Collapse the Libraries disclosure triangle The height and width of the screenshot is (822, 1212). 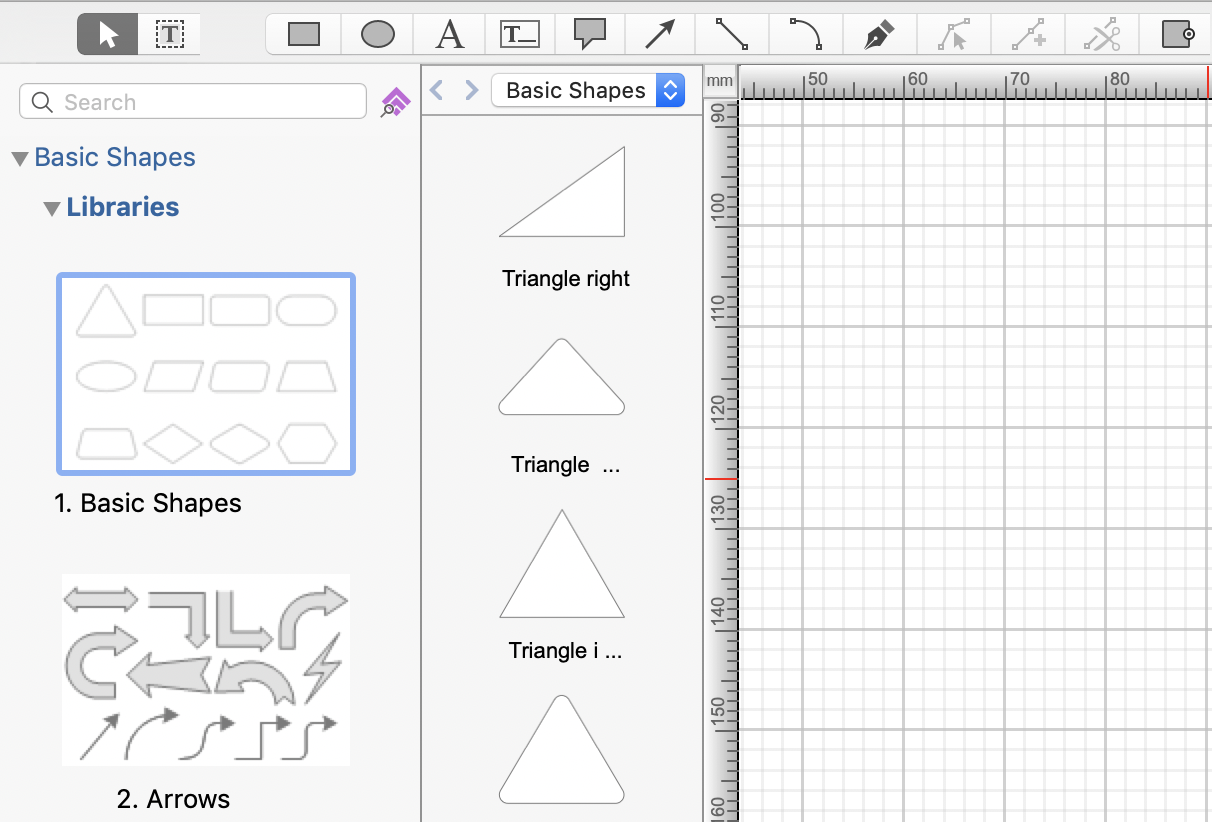(52, 208)
